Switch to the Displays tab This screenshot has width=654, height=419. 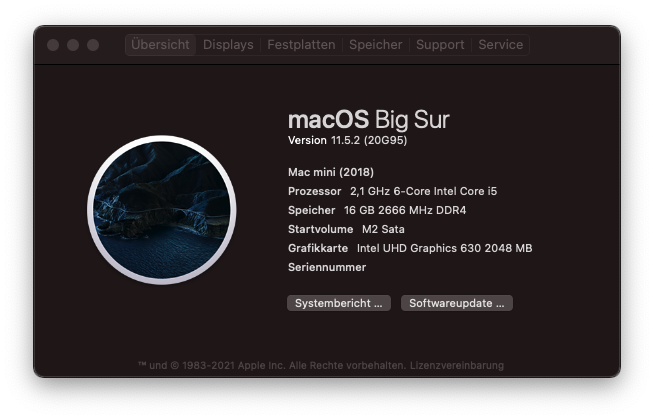tap(228, 45)
